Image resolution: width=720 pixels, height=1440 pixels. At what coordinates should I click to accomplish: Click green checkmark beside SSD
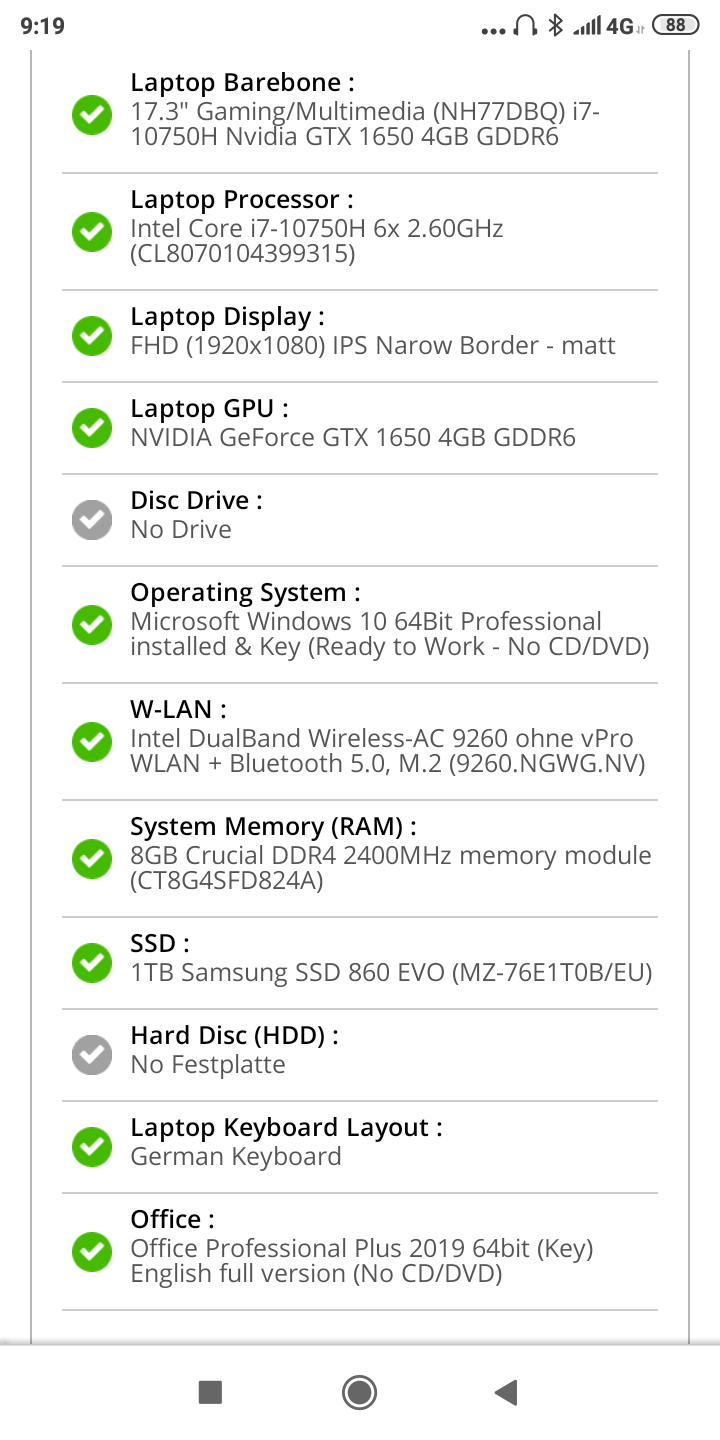[x=92, y=963]
